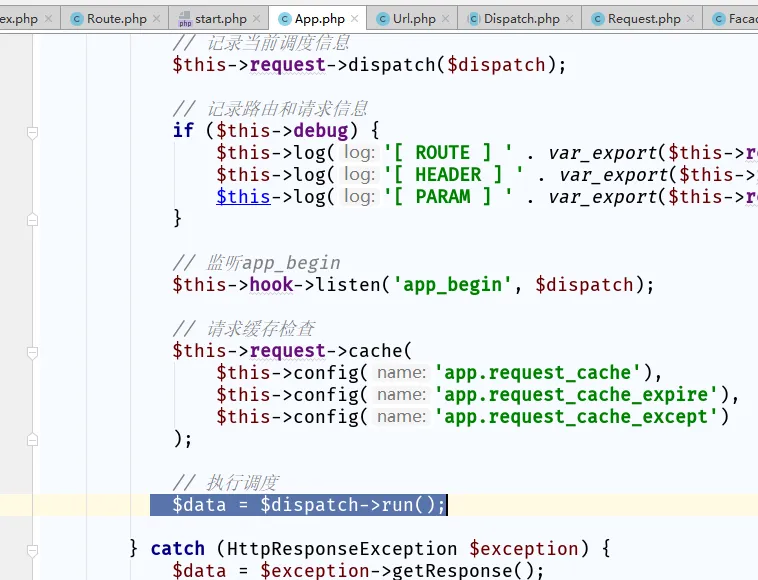Close the Dispatch.php editor tab
758x580 pixels.
[x=570, y=19]
